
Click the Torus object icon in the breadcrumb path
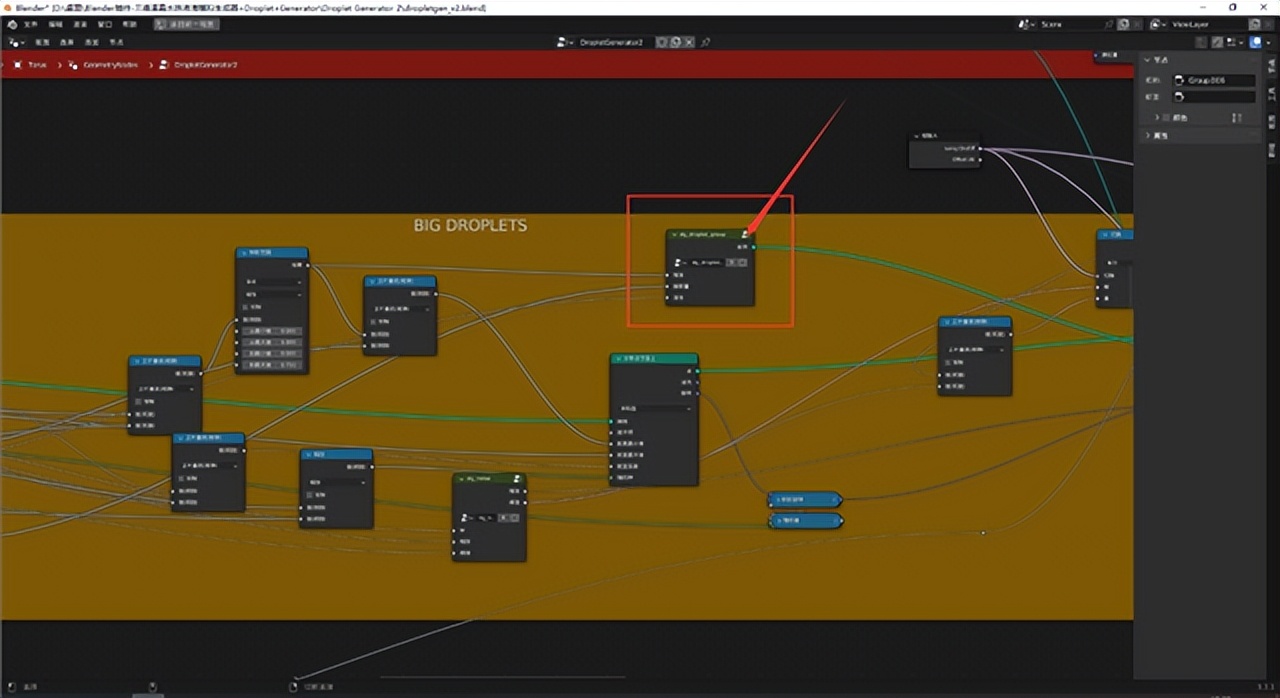click(18, 64)
